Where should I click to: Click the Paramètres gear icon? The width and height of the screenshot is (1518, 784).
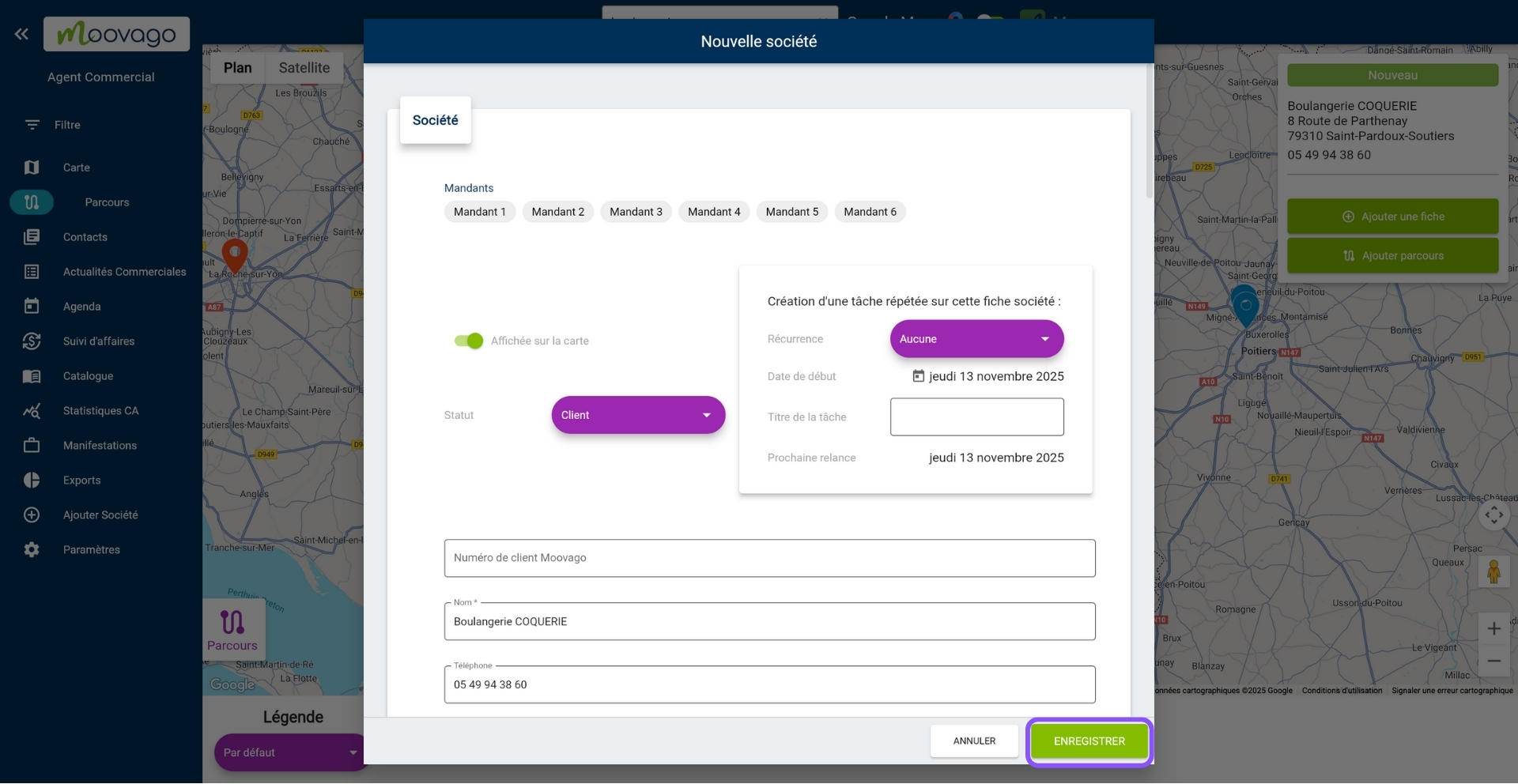click(32, 550)
